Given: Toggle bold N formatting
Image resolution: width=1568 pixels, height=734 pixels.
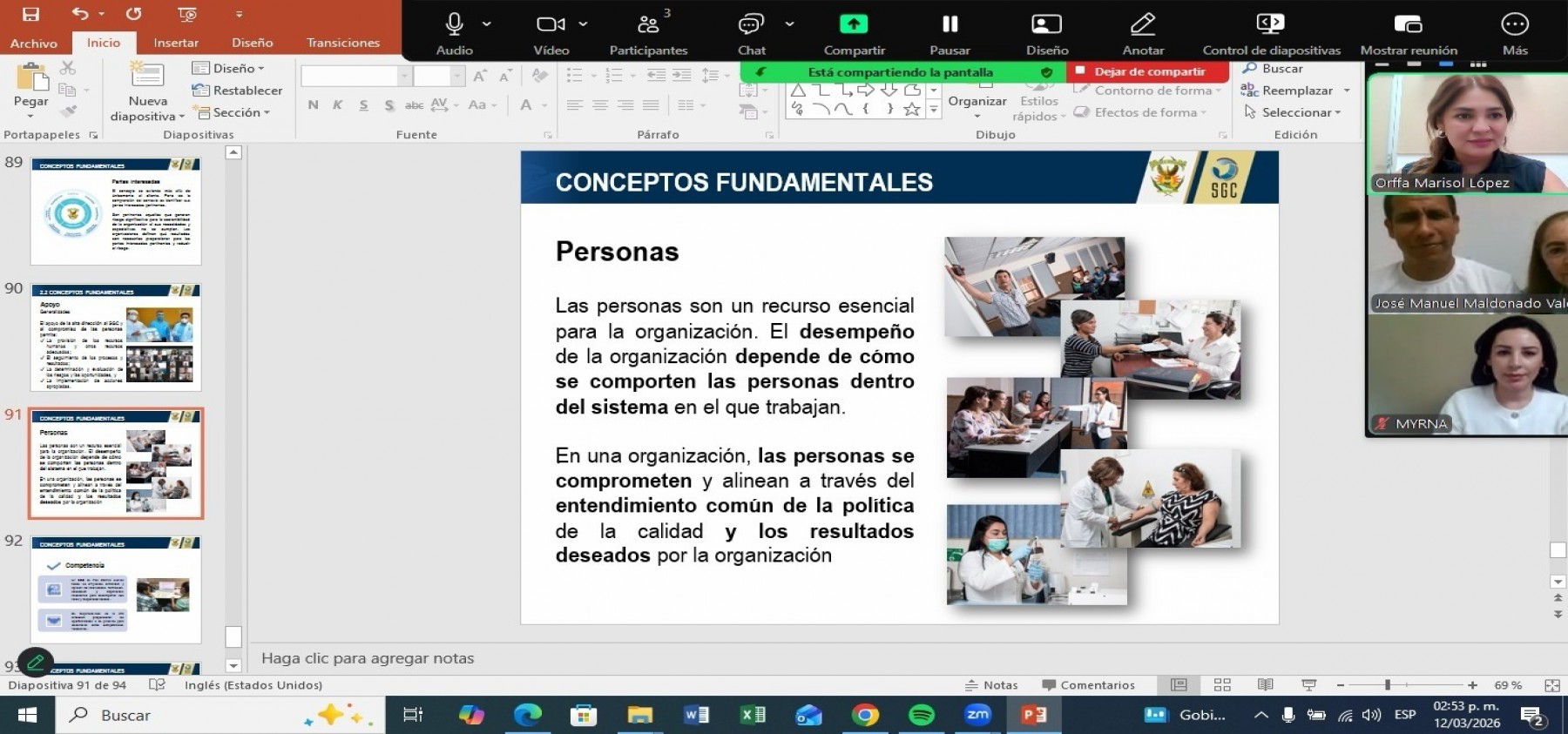Looking at the screenshot, I should 313,104.
